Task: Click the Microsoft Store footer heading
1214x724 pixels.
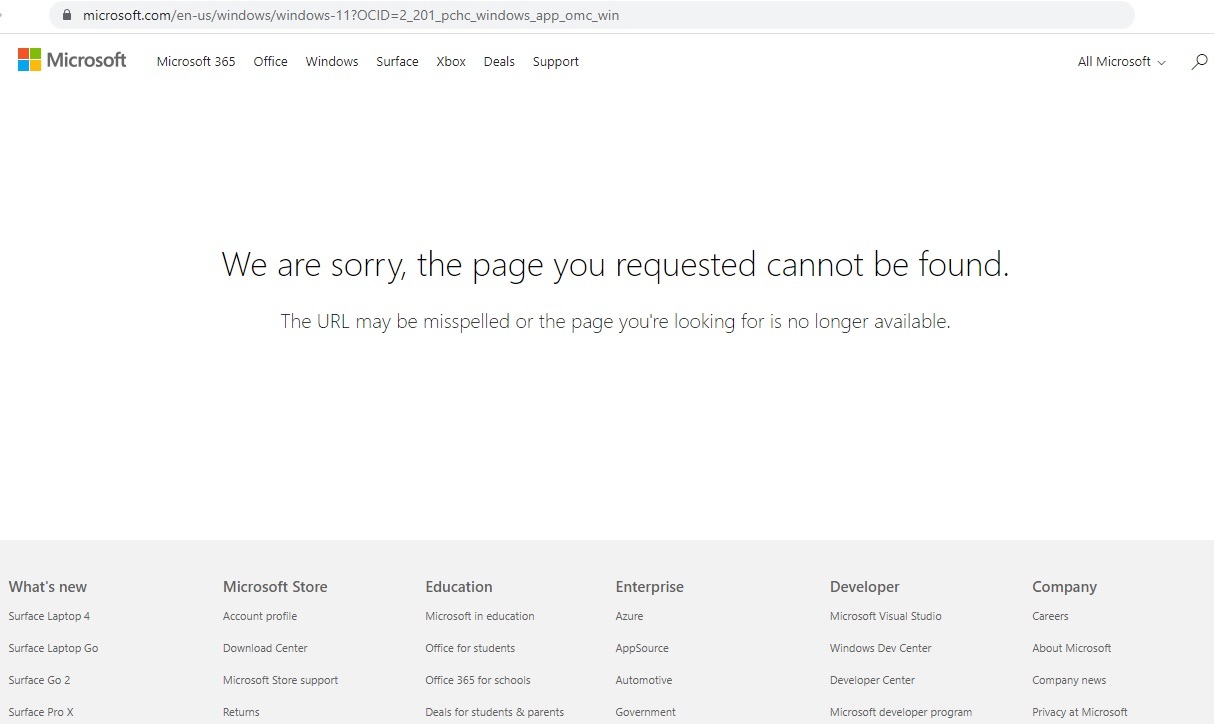Action: pyautogui.click(x=275, y=587)
